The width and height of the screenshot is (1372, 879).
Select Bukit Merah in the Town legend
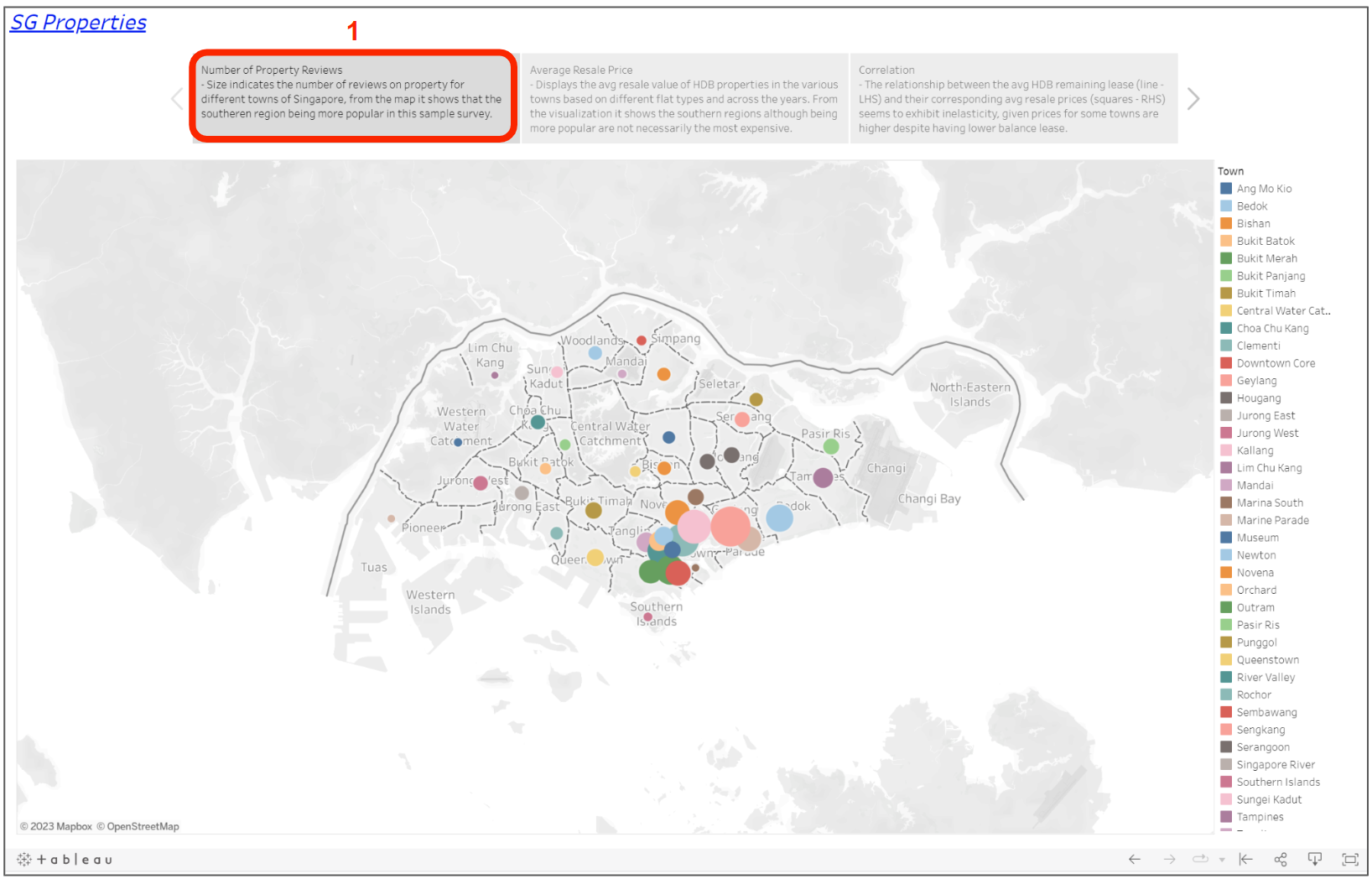[x=1266, y=258]
